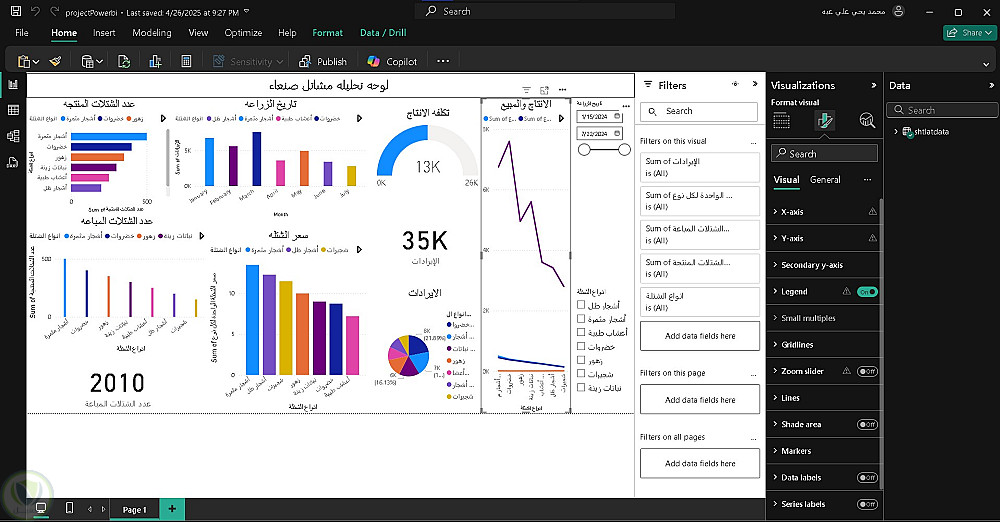Click the Share button

969,33
